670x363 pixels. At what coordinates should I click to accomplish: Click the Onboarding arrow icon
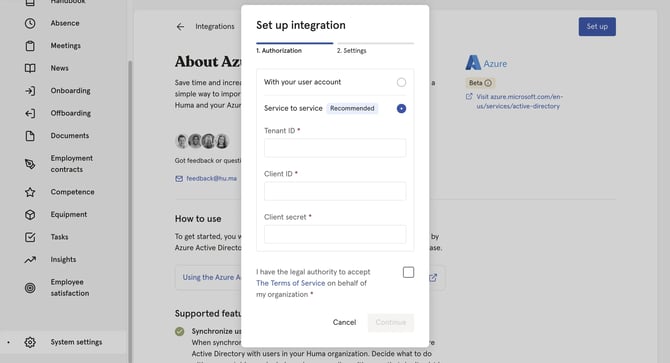click(30, 91)
